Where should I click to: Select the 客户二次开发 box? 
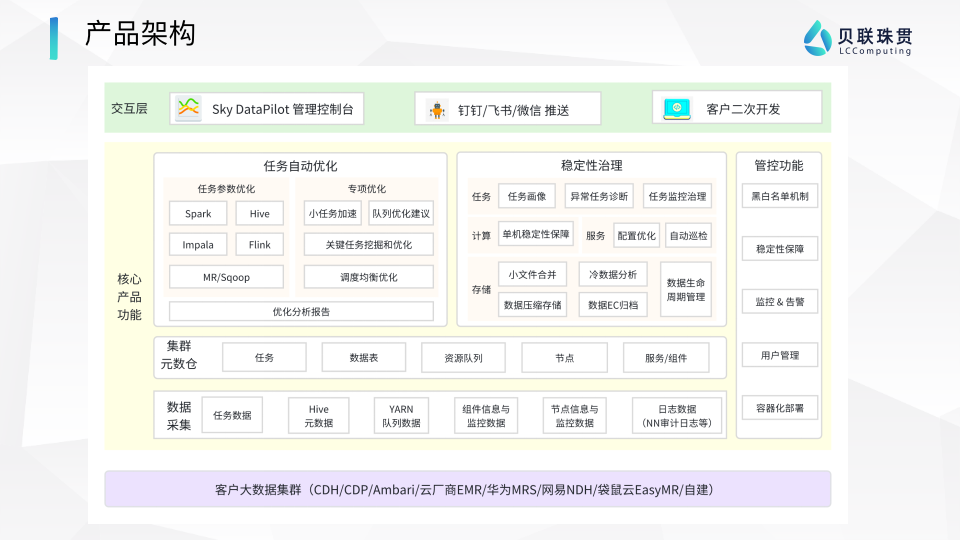click(x=737, y=108)
